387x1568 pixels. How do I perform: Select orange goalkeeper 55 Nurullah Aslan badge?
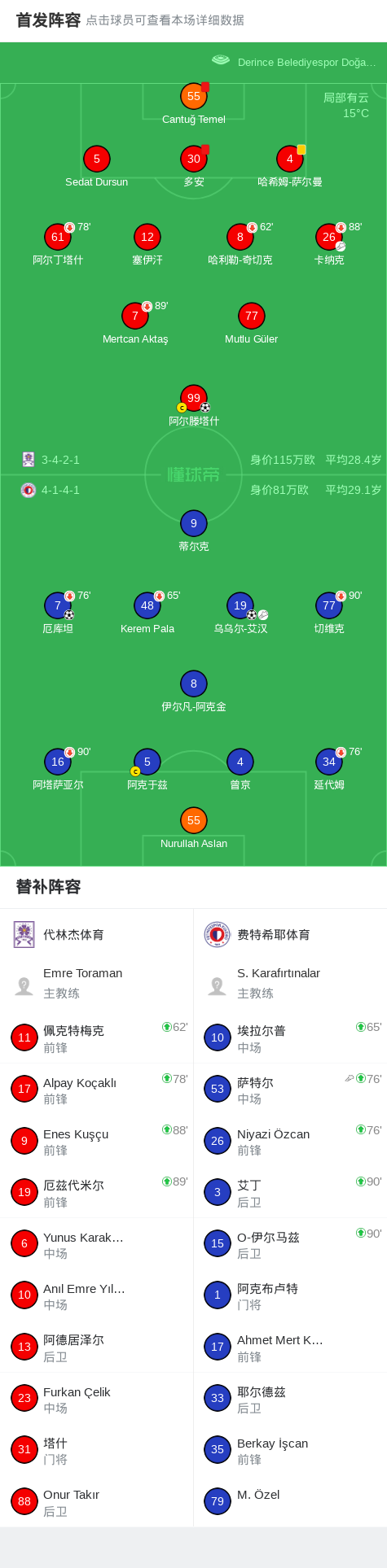[x=194, y=820]
